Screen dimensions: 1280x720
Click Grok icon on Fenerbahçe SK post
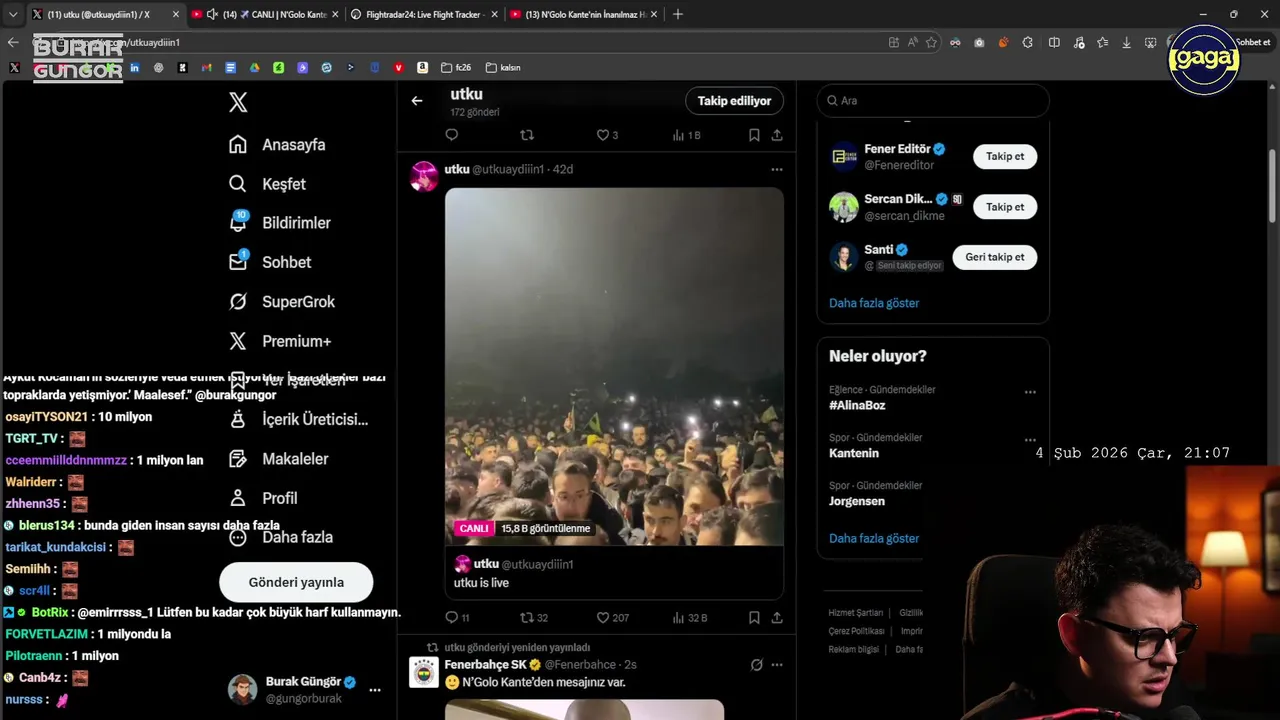[x=757, y=665]
